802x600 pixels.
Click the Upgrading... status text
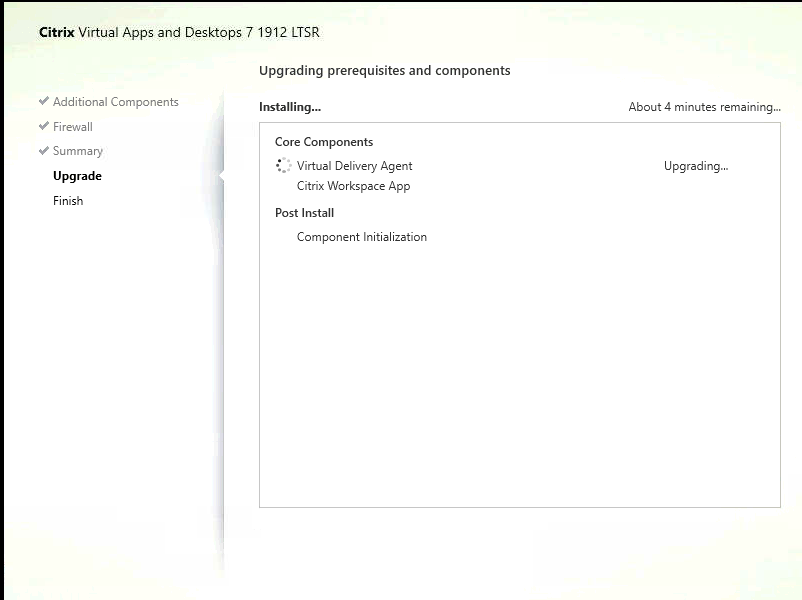pyautogui.click(x=696, y=166)
